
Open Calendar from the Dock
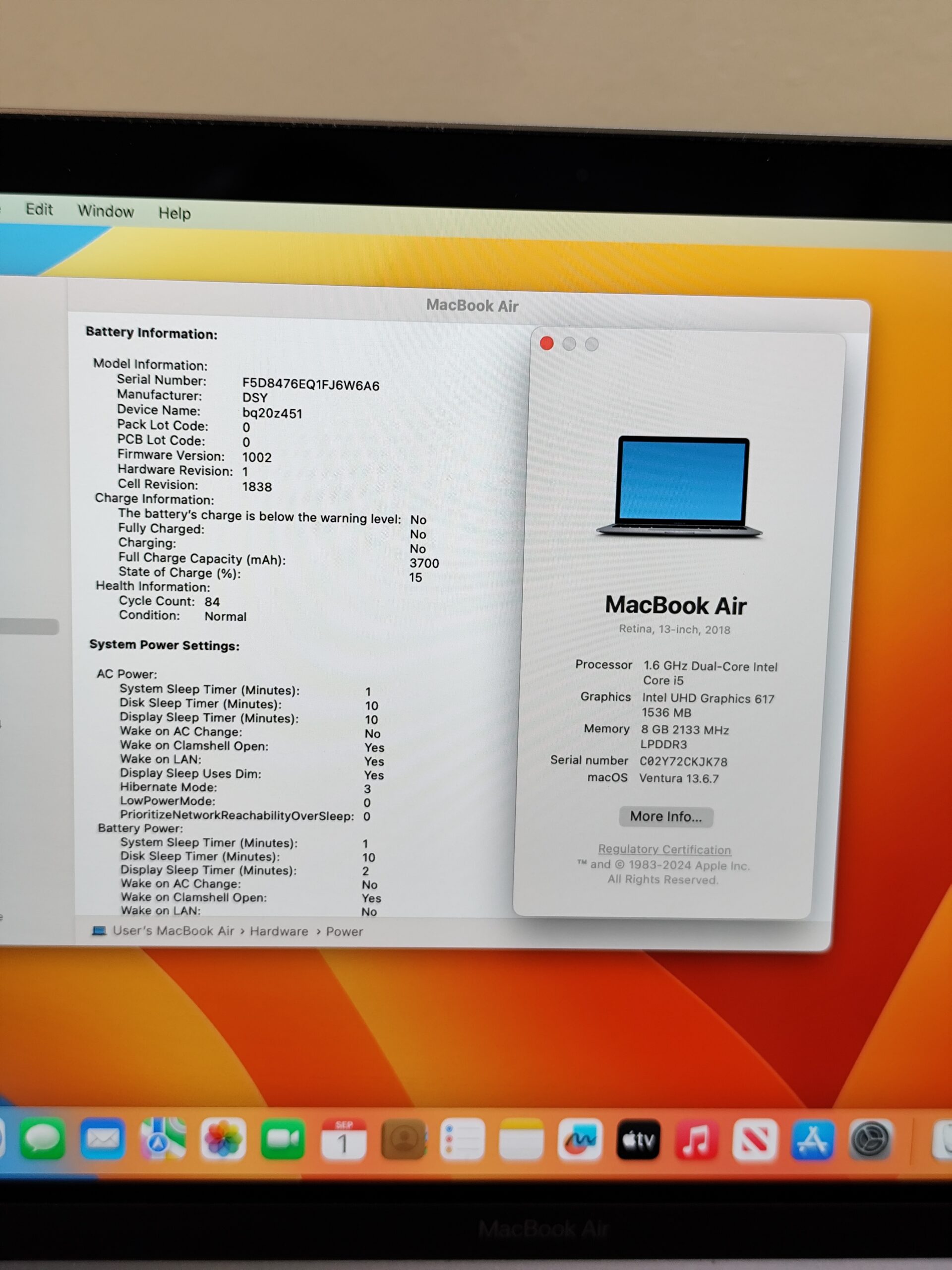(x=343, y=1139)
